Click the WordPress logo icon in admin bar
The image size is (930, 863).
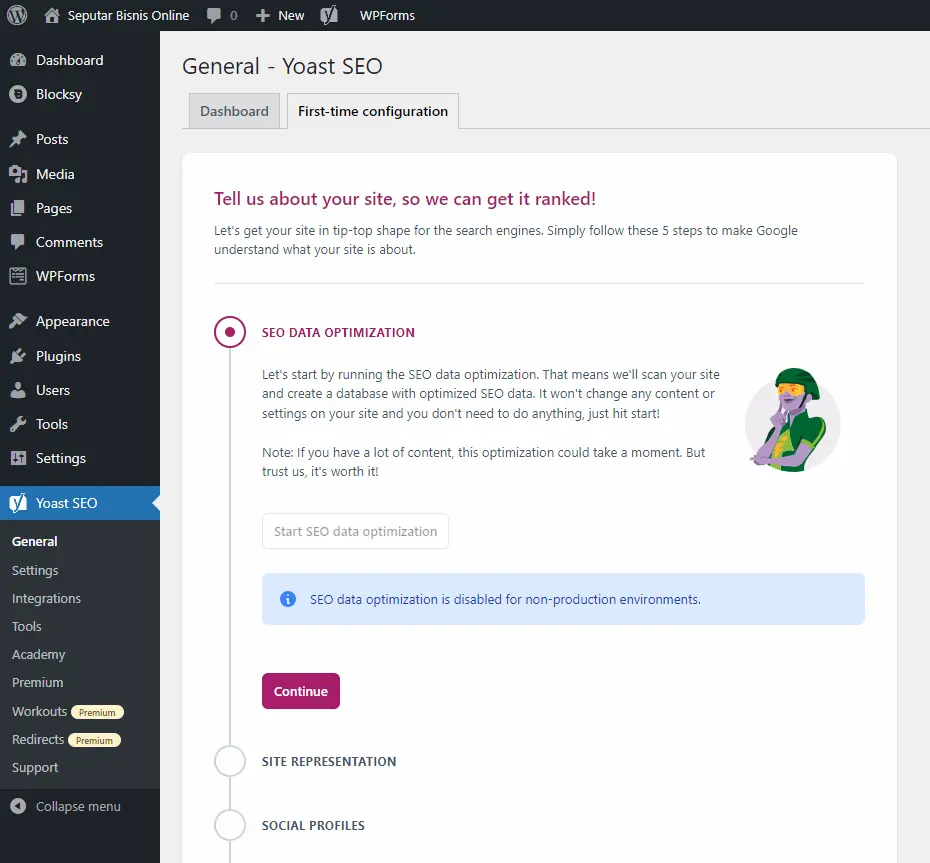click(x=17, y=15)
